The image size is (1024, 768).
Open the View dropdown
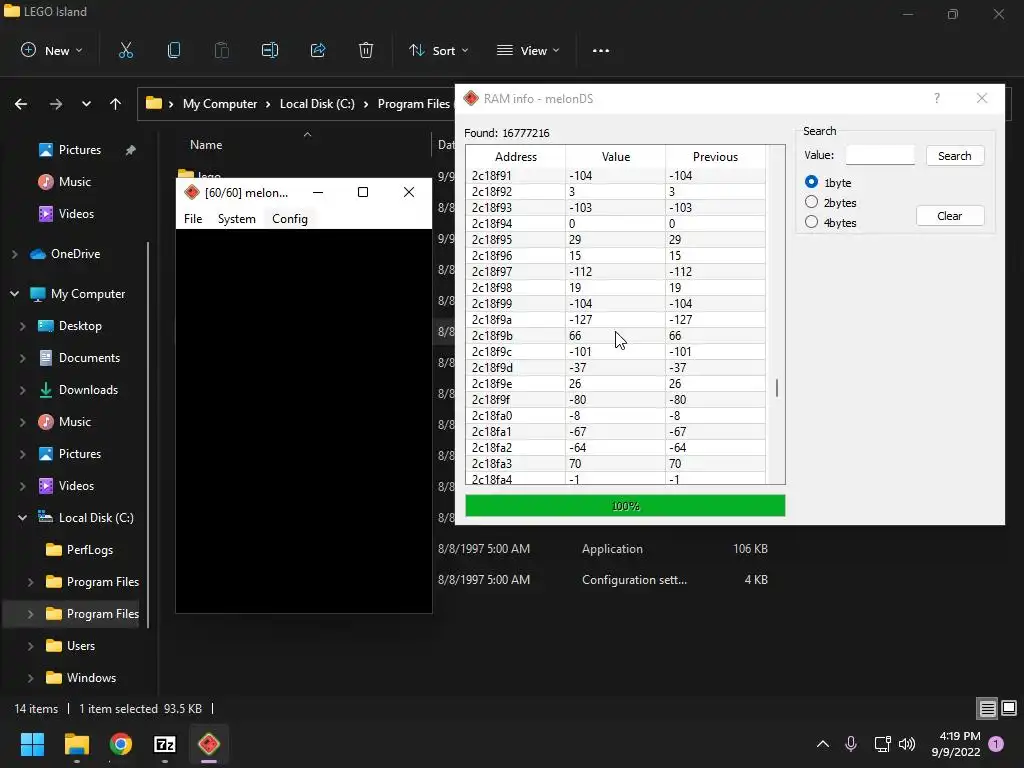[528, 50]
